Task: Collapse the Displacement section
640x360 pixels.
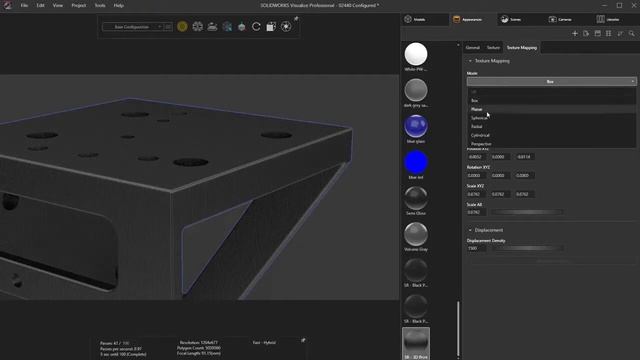Action: (x=470, y=230)
